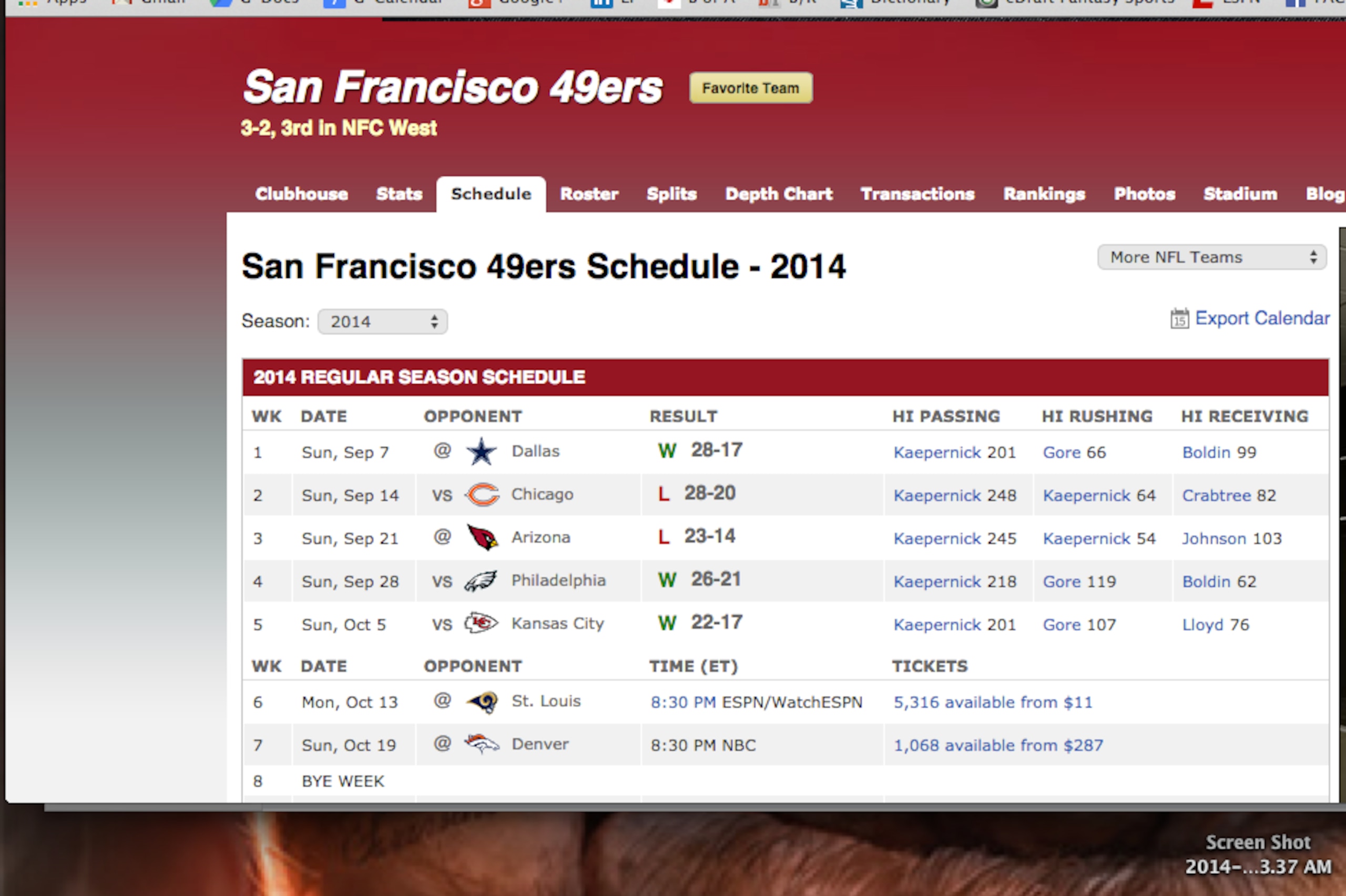Open the Rankings tab
The height and width of the screenshot is (896, 1346).
click(1044, 194)
